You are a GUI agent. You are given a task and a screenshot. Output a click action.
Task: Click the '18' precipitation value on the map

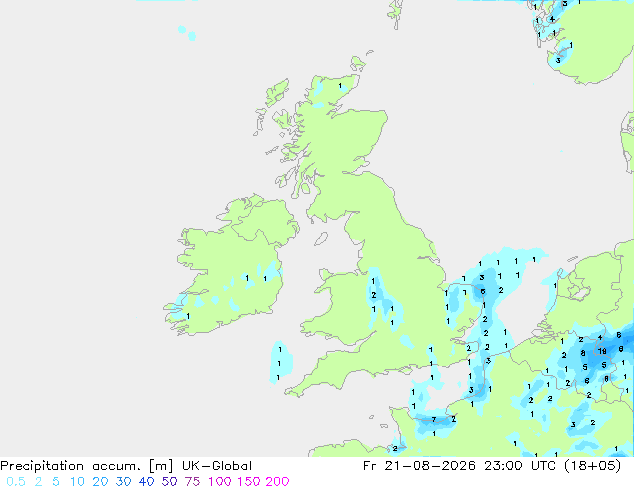click(x=602, y=351)
